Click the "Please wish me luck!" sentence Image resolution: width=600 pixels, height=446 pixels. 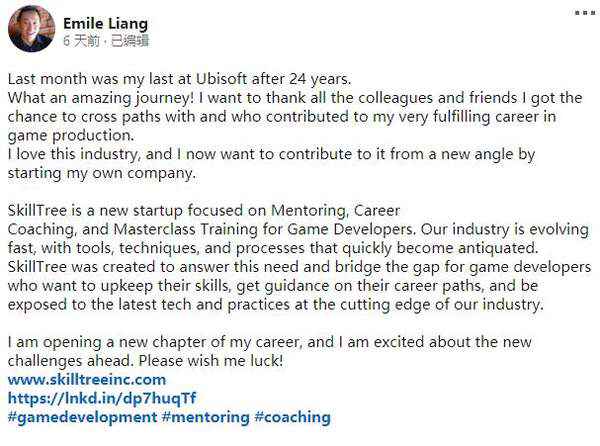tap(230, 361)
